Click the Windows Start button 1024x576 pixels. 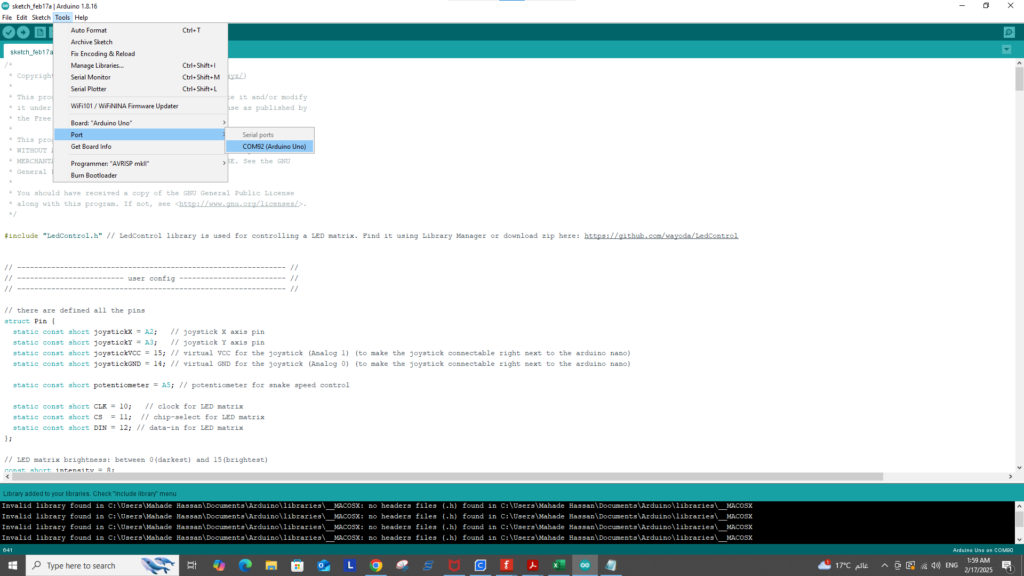click(x=12, y=566)
